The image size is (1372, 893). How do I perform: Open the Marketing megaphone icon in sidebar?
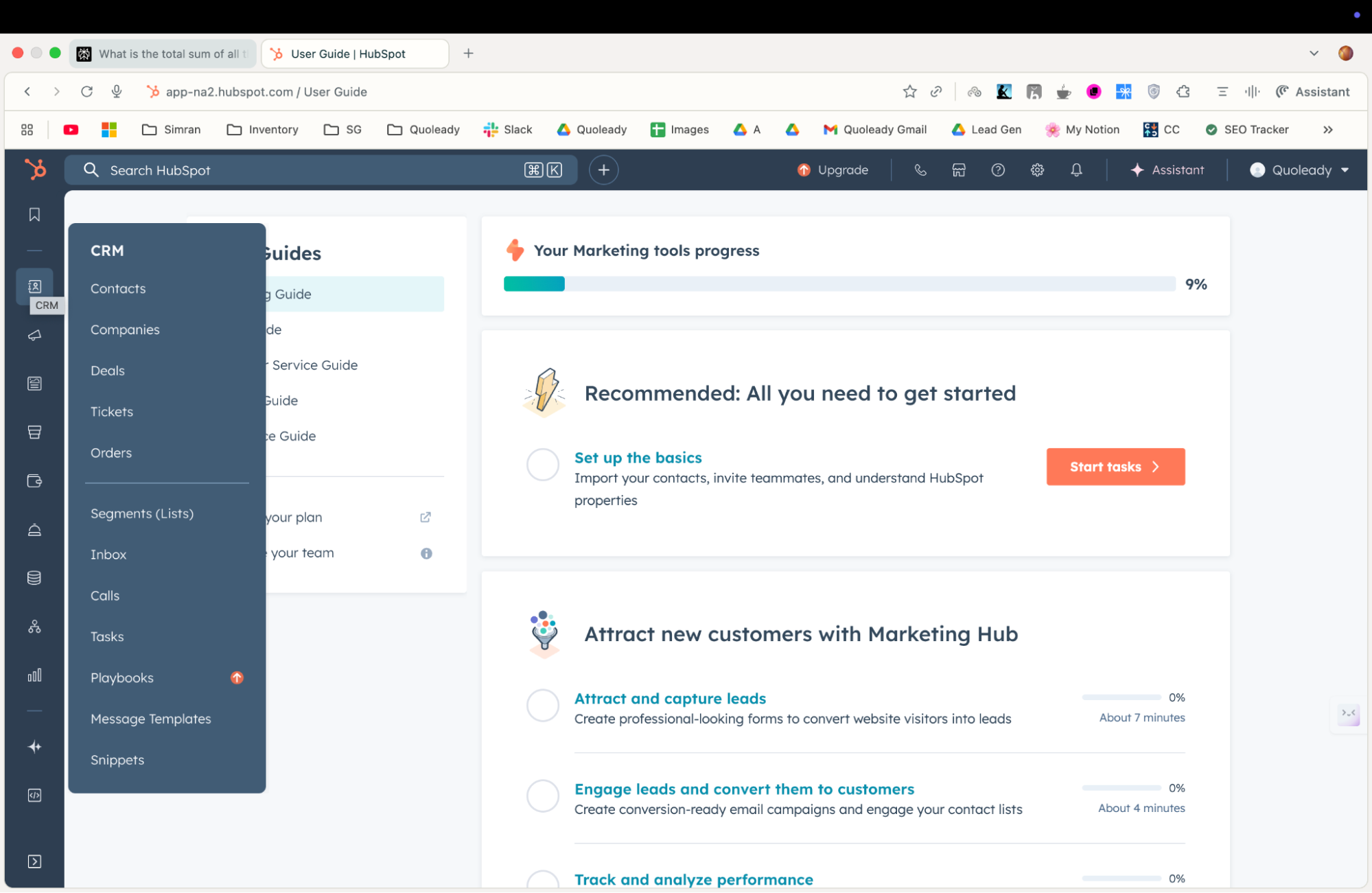tap(34, 336)
